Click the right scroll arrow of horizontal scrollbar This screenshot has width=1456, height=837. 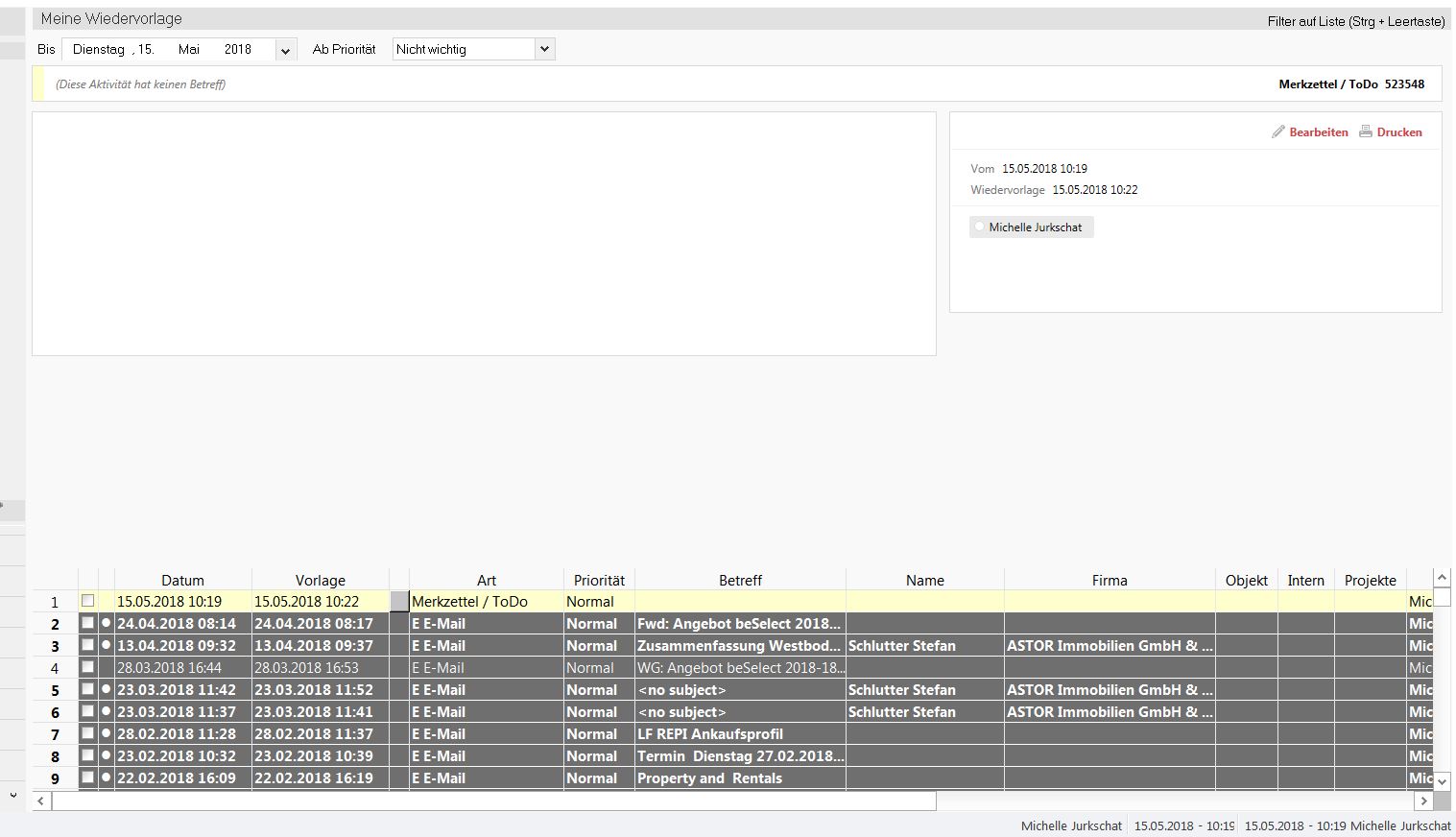click(x=1423, y=801)
